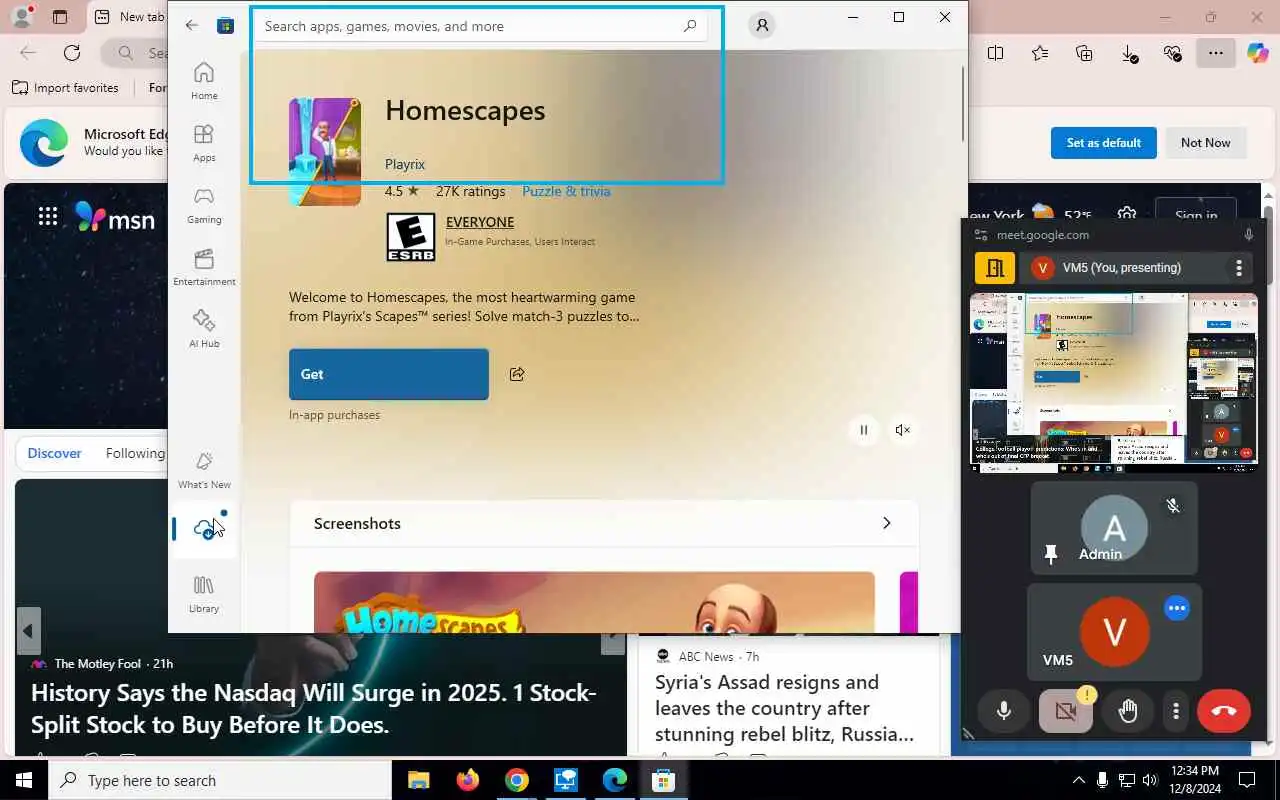Unmute the Homescapes trailer audio
The height and width of the screenshot is (800, 1280).
coord(903,430)
